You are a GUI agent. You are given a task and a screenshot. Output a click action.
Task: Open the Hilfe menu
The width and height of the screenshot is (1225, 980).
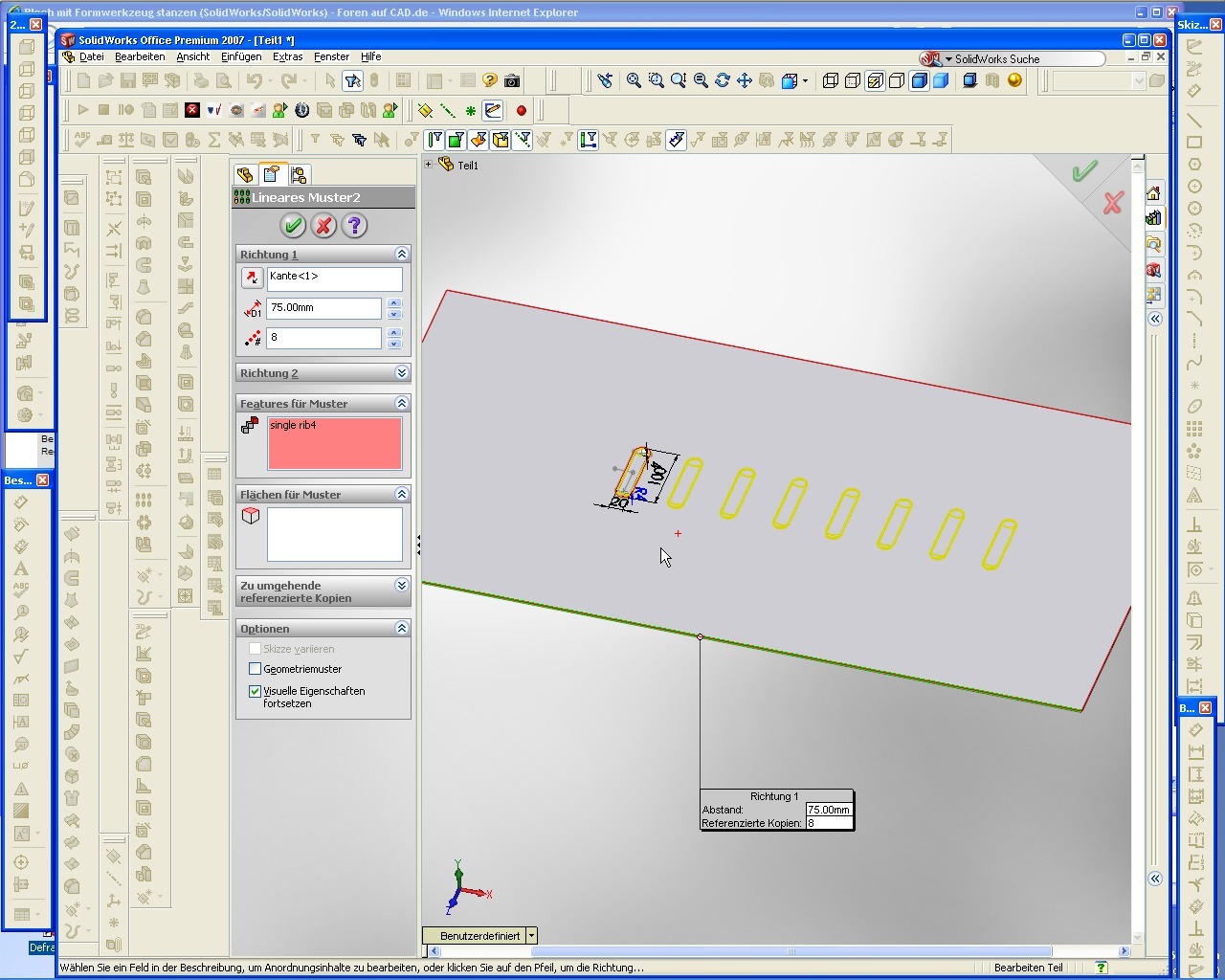[370, 56]
